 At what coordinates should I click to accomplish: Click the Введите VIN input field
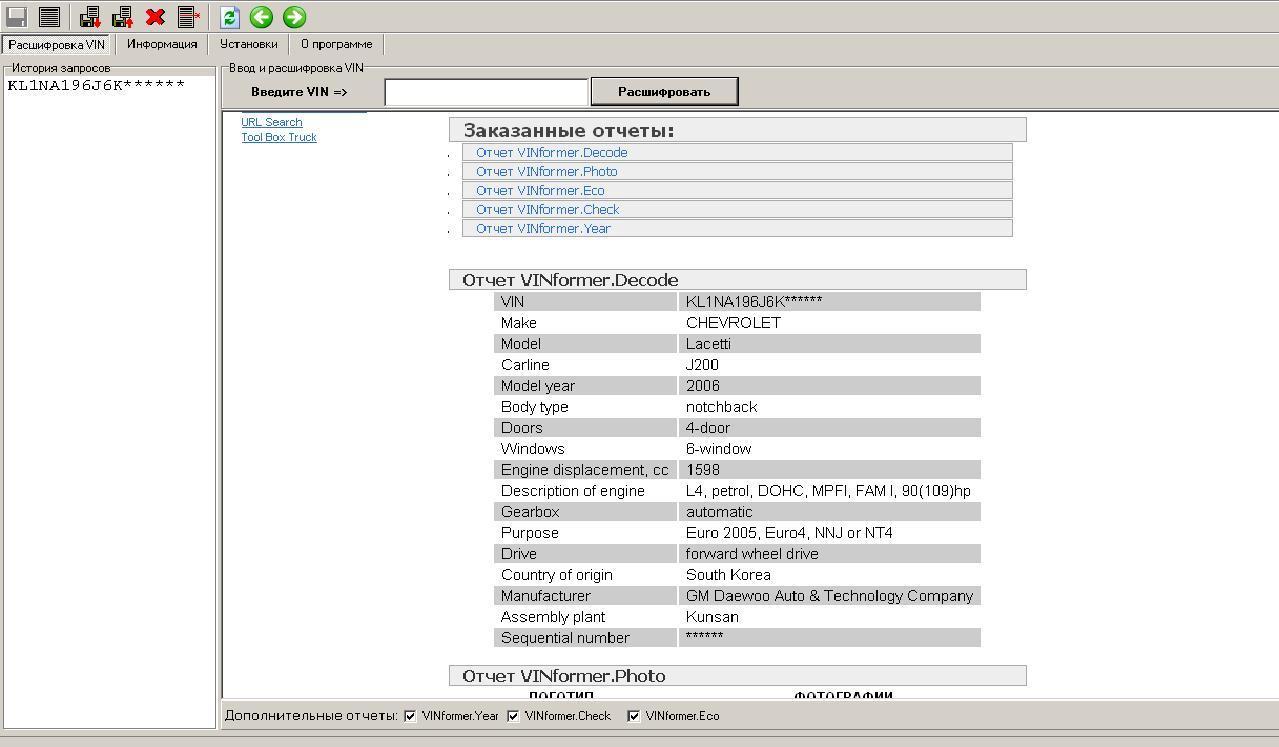[x=486, y=92]
